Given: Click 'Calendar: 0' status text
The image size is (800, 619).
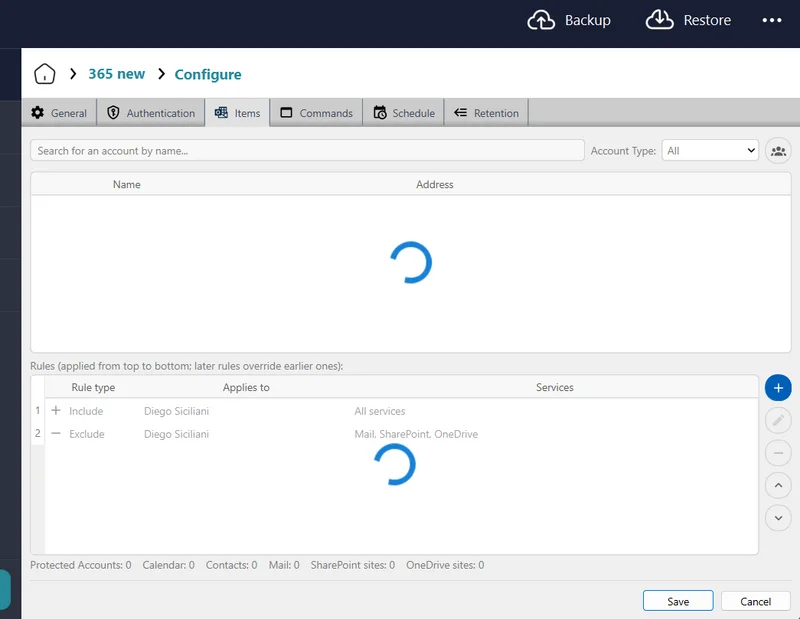Looking at the screenshot, I should click(x=168, y=565).
